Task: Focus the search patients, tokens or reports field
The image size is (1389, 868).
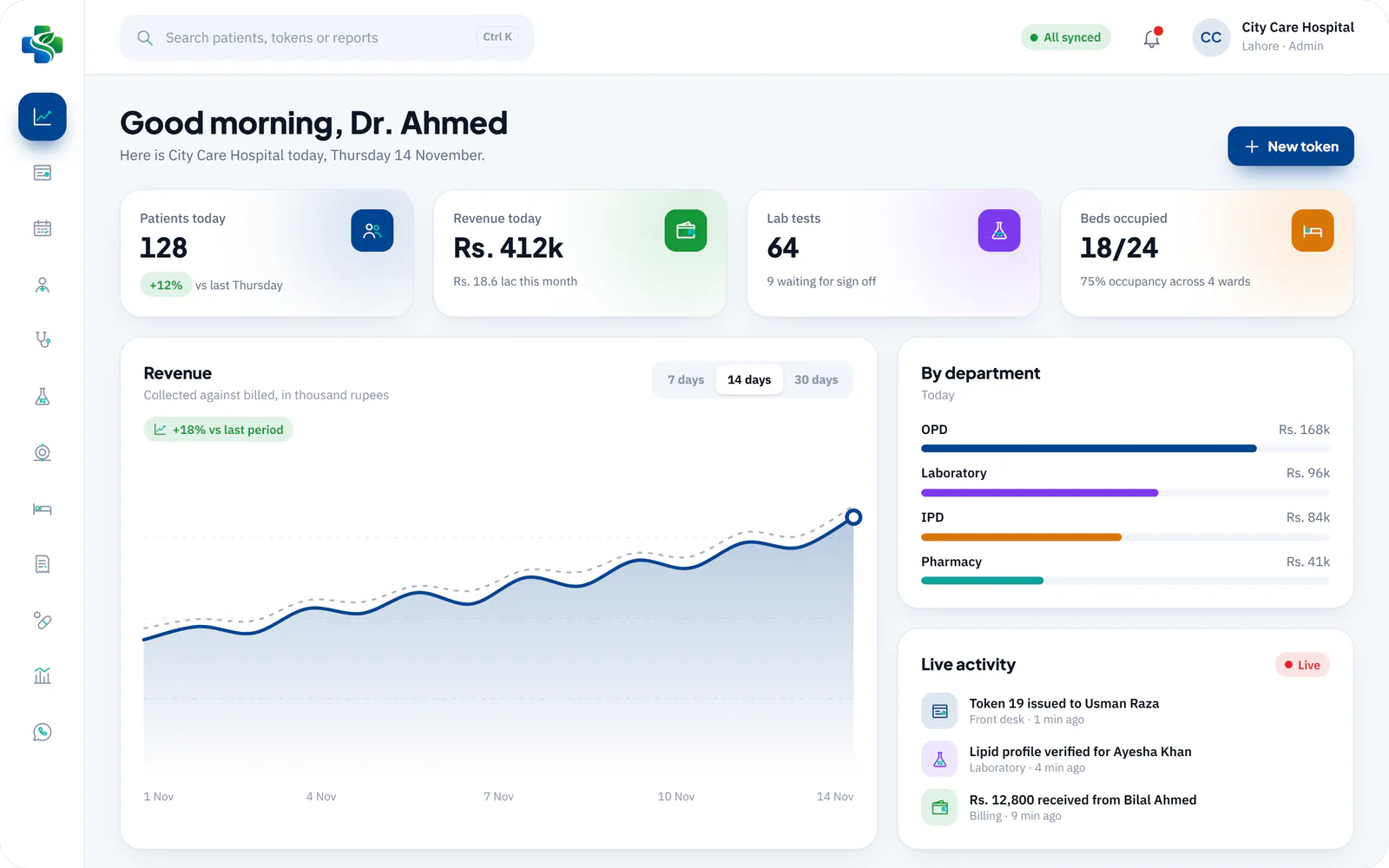Action: [x=326, y=38]
